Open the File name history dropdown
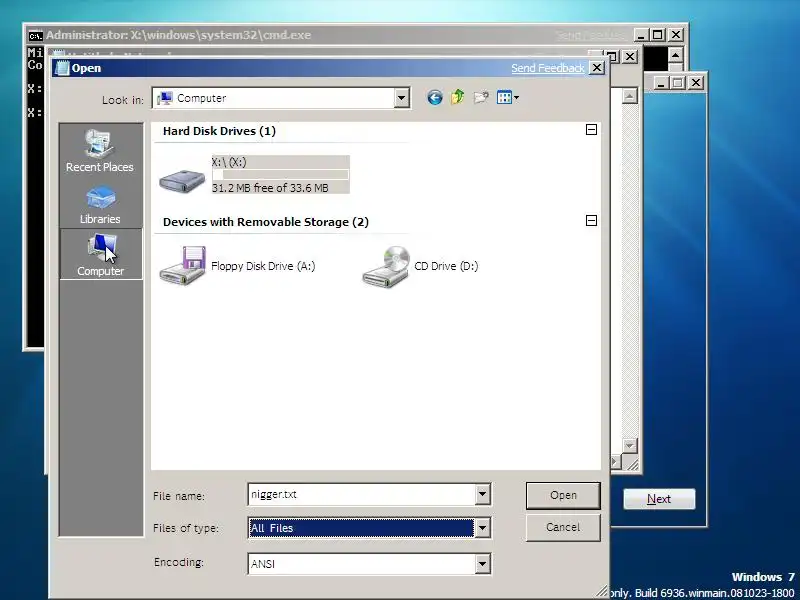800x600 pixels. (482, 494)
